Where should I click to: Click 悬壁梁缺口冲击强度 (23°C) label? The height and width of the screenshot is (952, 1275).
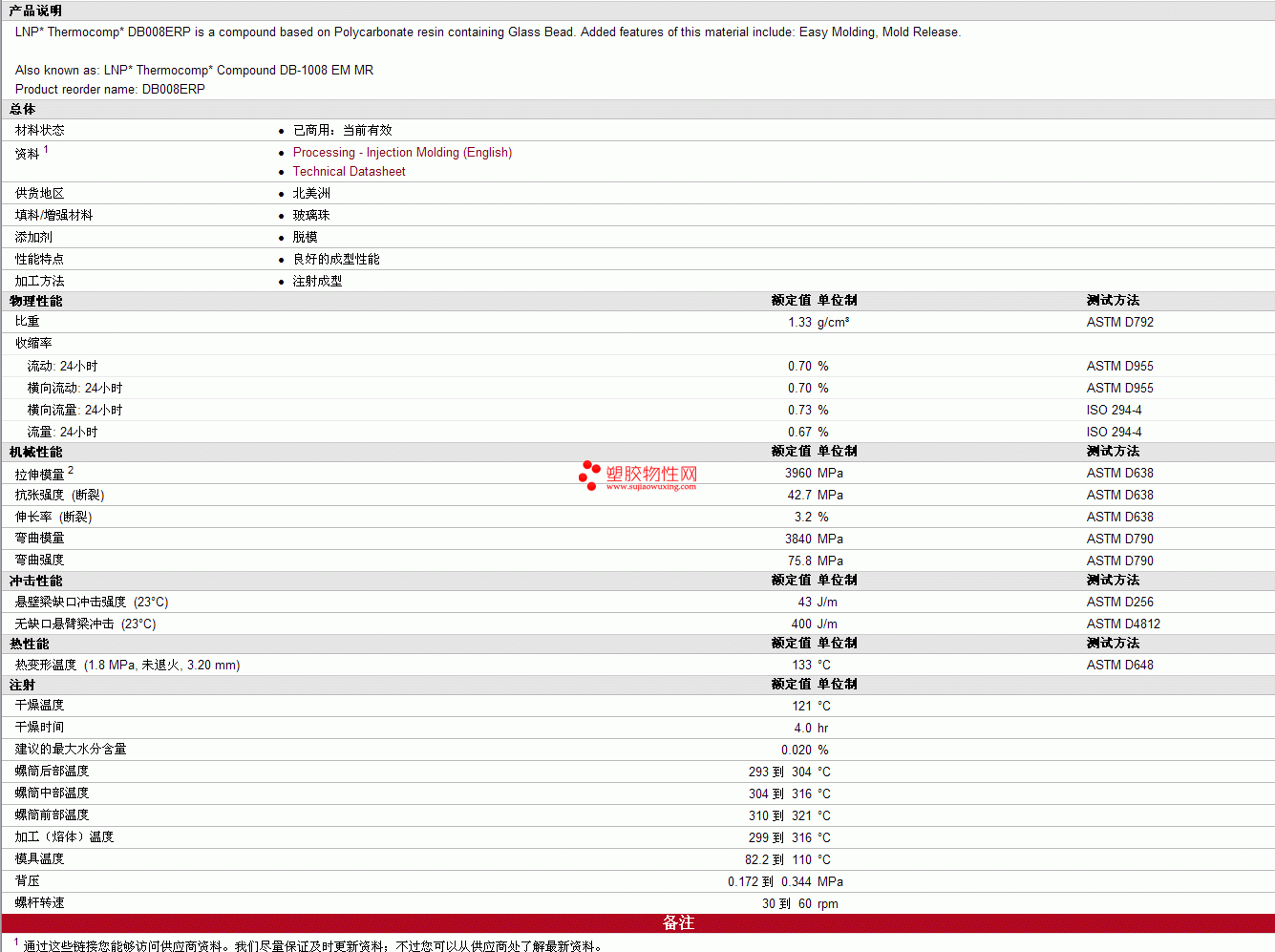92,603
